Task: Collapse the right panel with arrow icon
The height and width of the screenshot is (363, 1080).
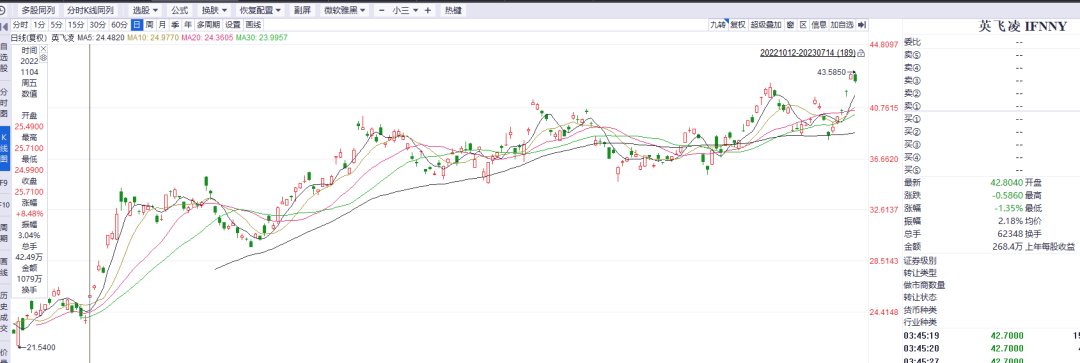Action: 862,25
